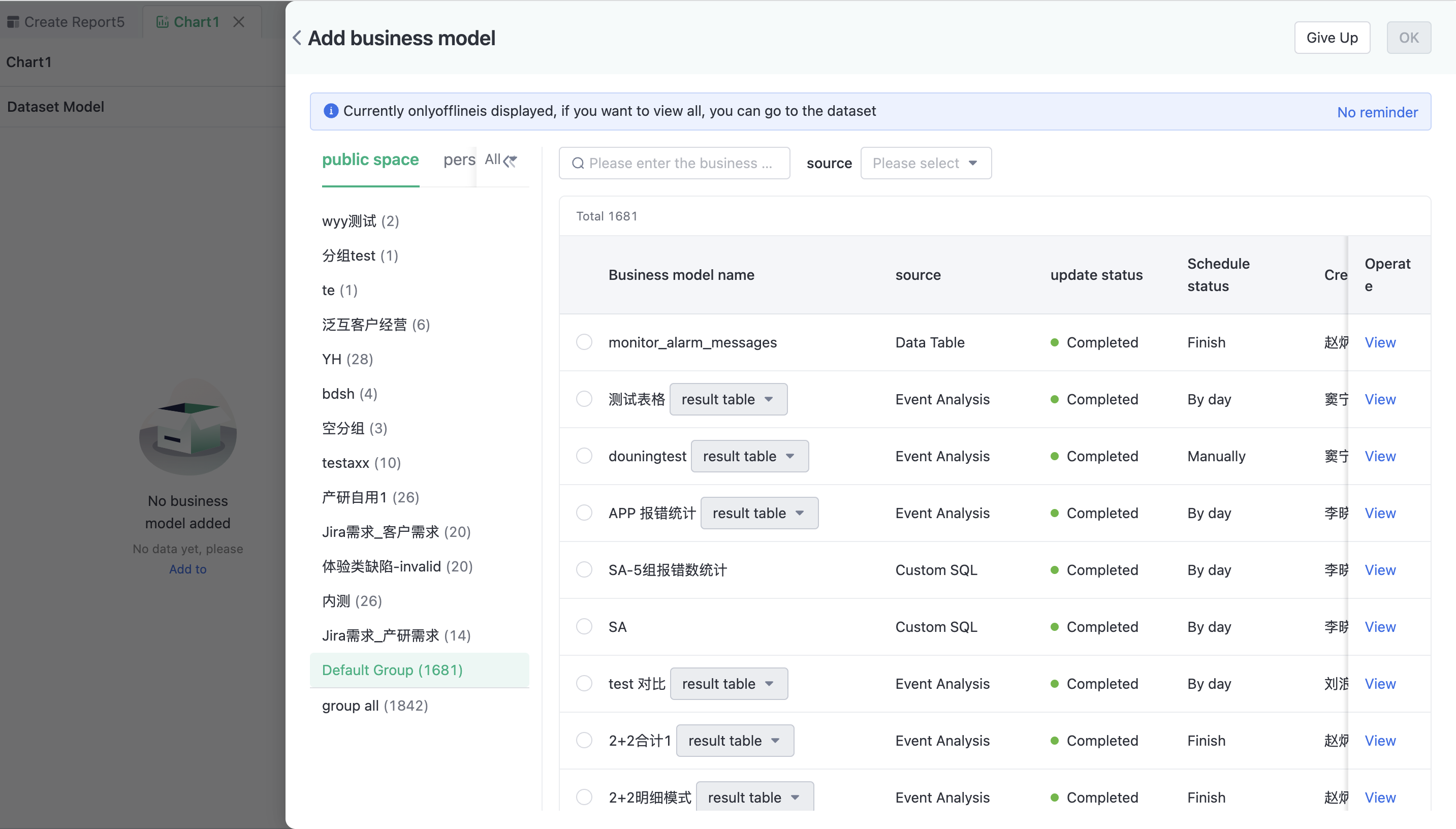The image size is (1456, 829).
Task: Click the info icon in the offline notice banner
Action: pos(330,111)
